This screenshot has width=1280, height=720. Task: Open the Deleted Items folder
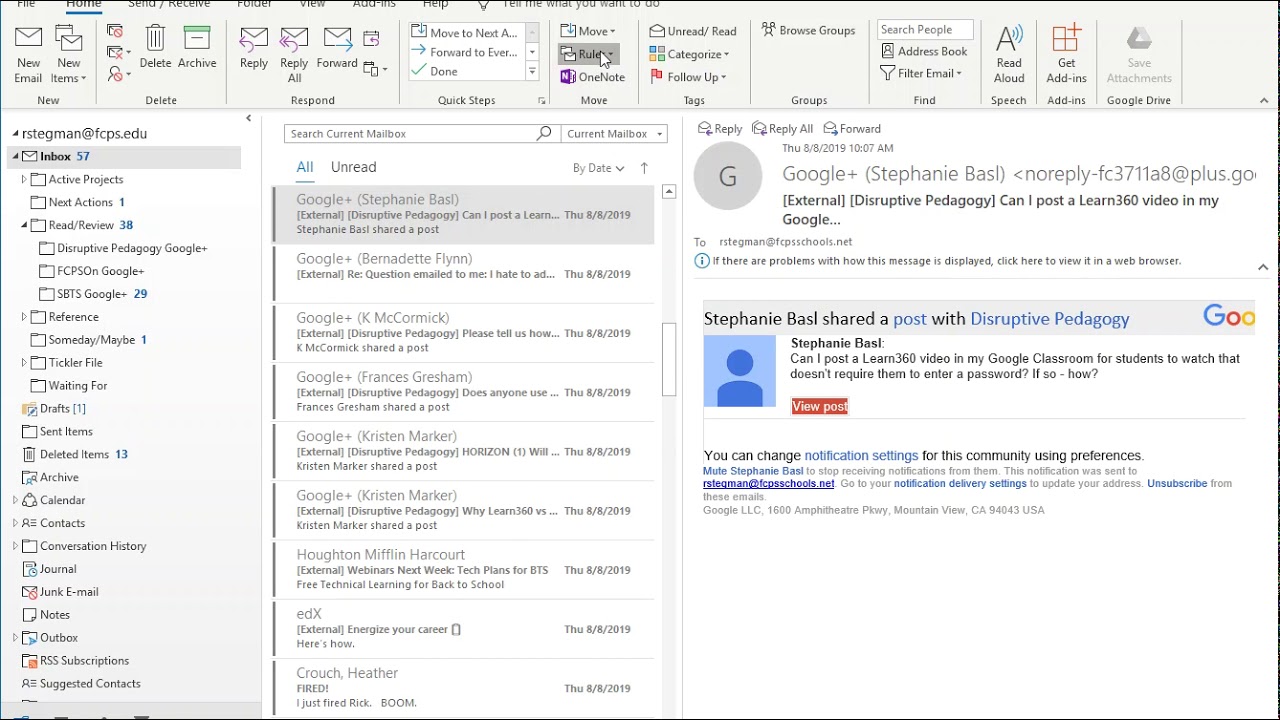click(x=74, y=454)
